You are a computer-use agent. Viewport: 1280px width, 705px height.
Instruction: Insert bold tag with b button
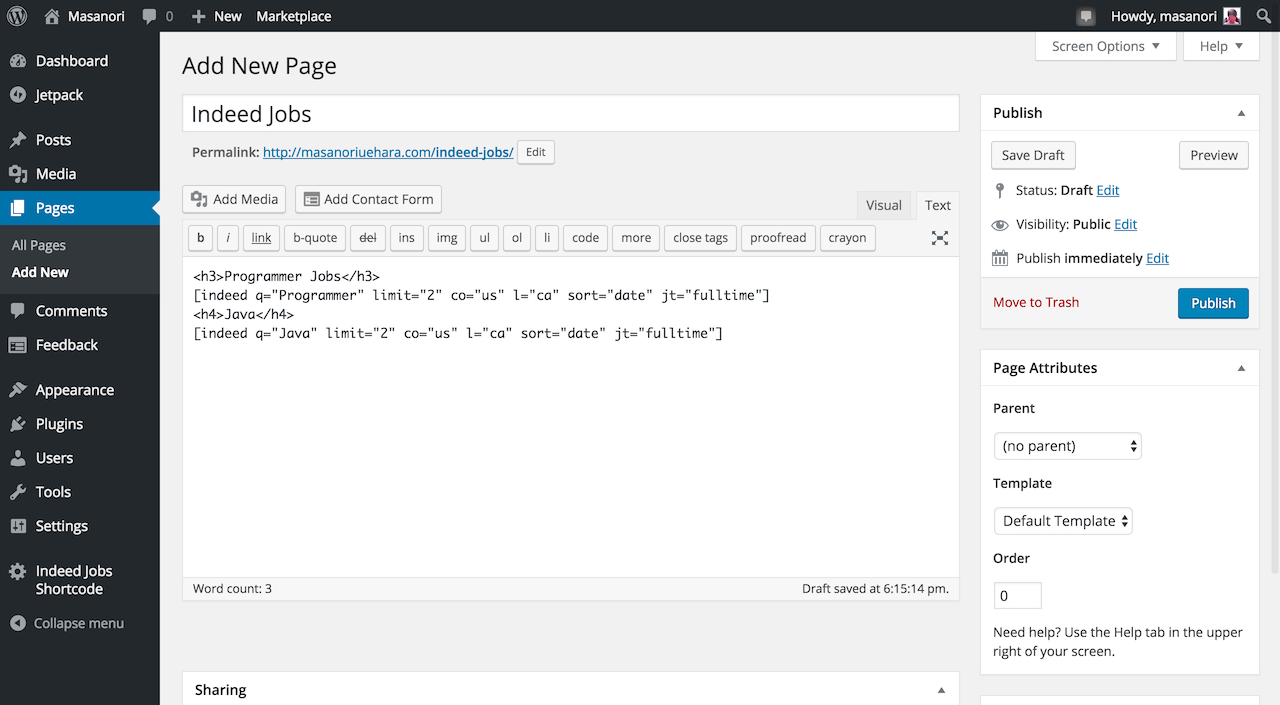(x=201, y=238)
